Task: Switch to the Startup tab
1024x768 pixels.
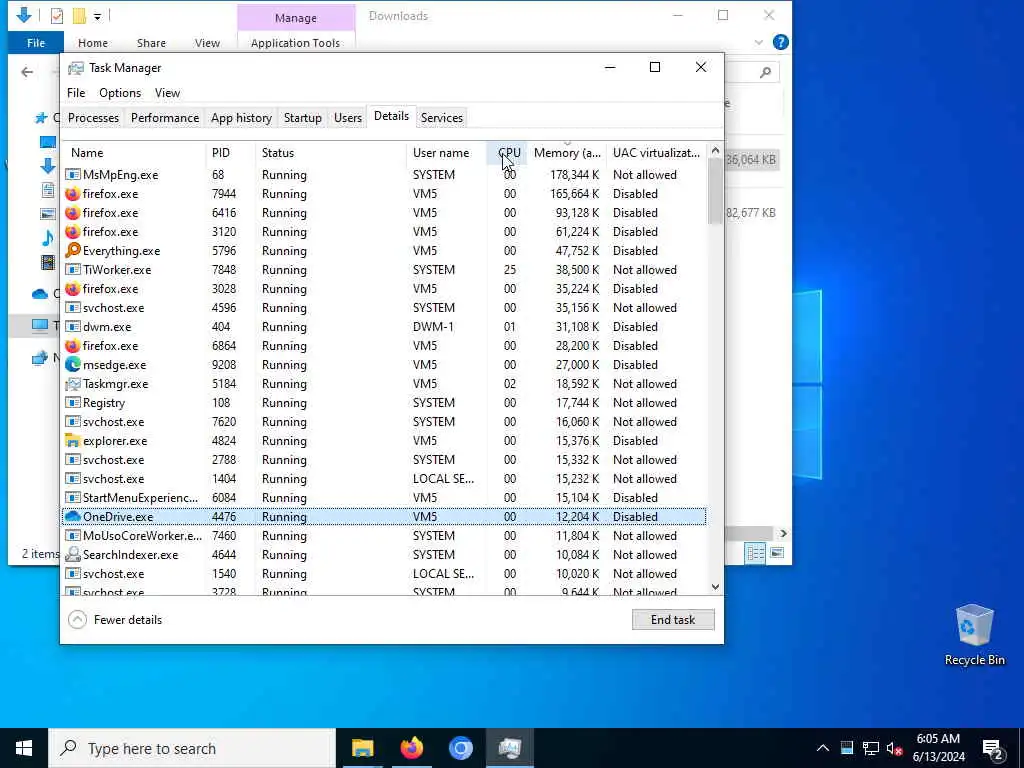Action: click(x=302, y=118)
